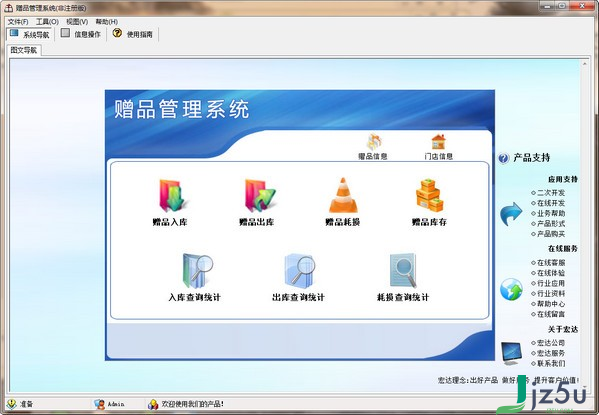Click the 准备 status bar text
The width and height of the screenshot is (599, 415).
click(x=26, y=404)
